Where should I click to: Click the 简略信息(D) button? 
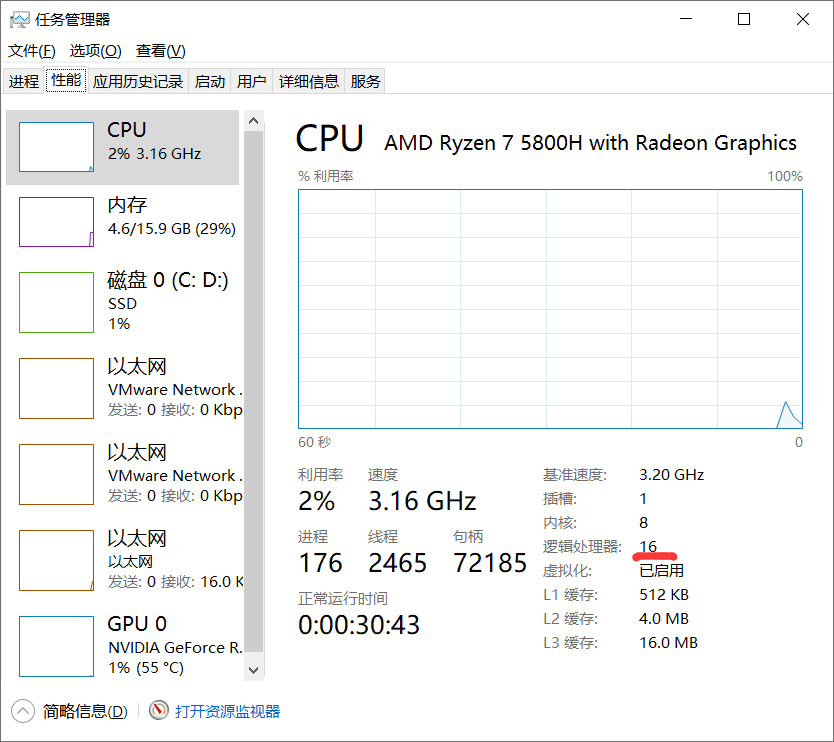point(84,711)
